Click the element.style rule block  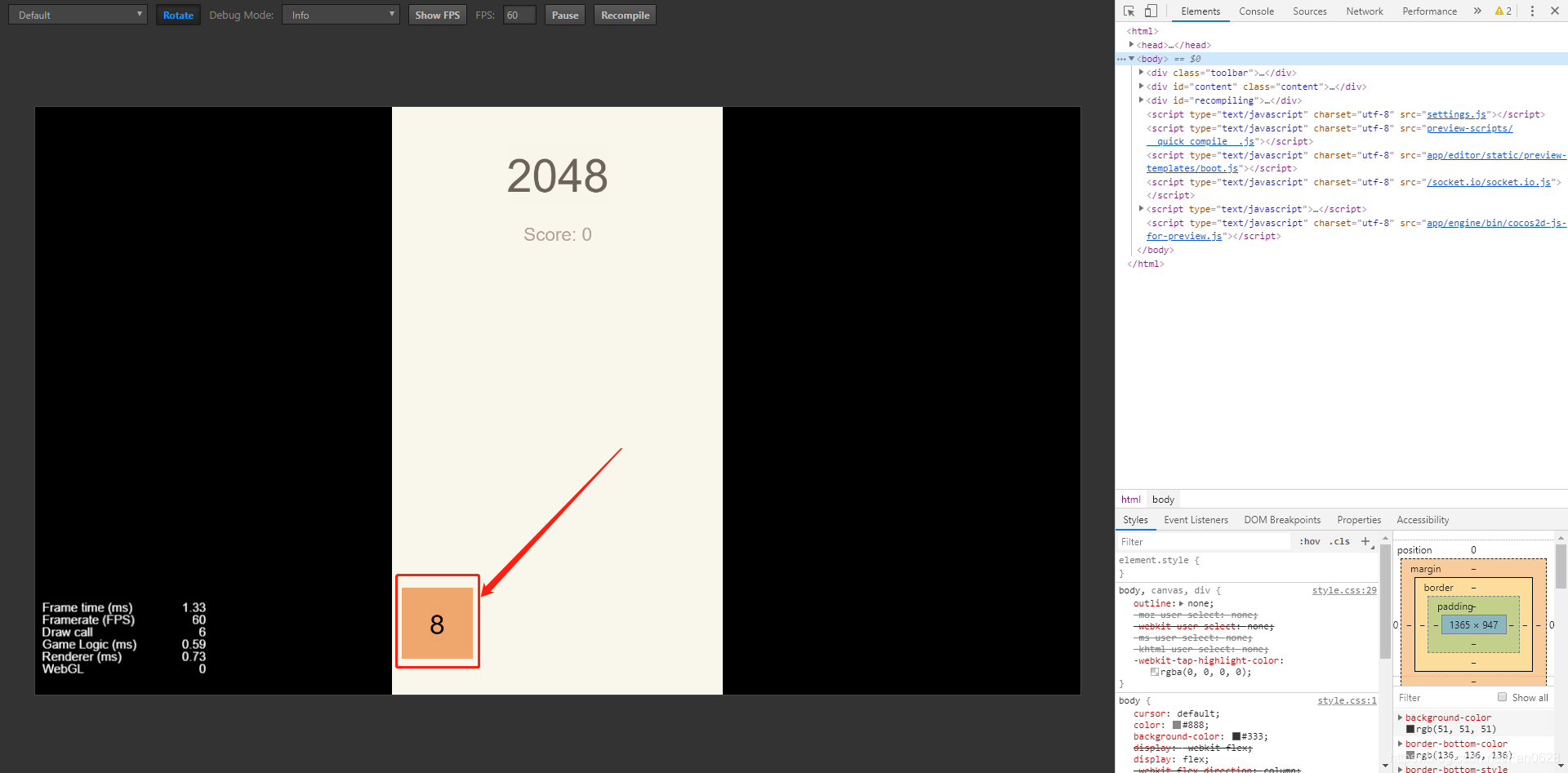(x=1247, y=566)
